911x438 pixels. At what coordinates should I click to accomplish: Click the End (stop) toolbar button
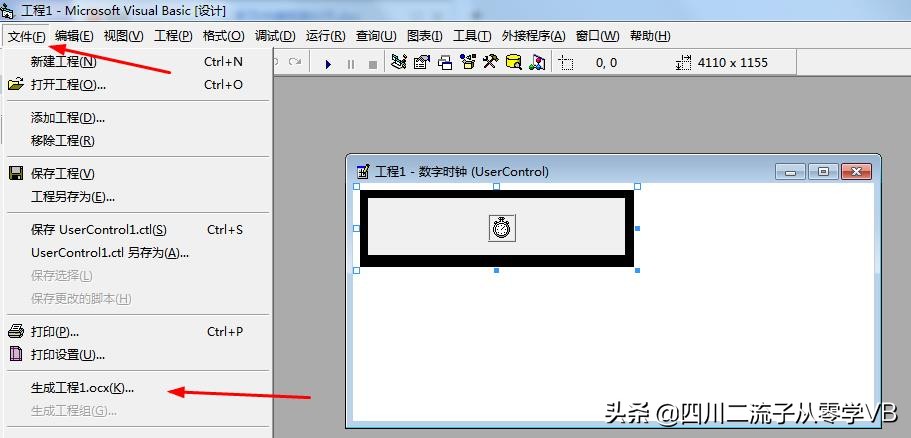373,64
